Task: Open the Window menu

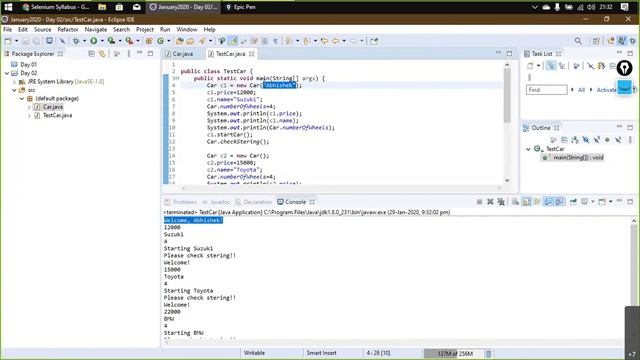Action: click(187, 29)
